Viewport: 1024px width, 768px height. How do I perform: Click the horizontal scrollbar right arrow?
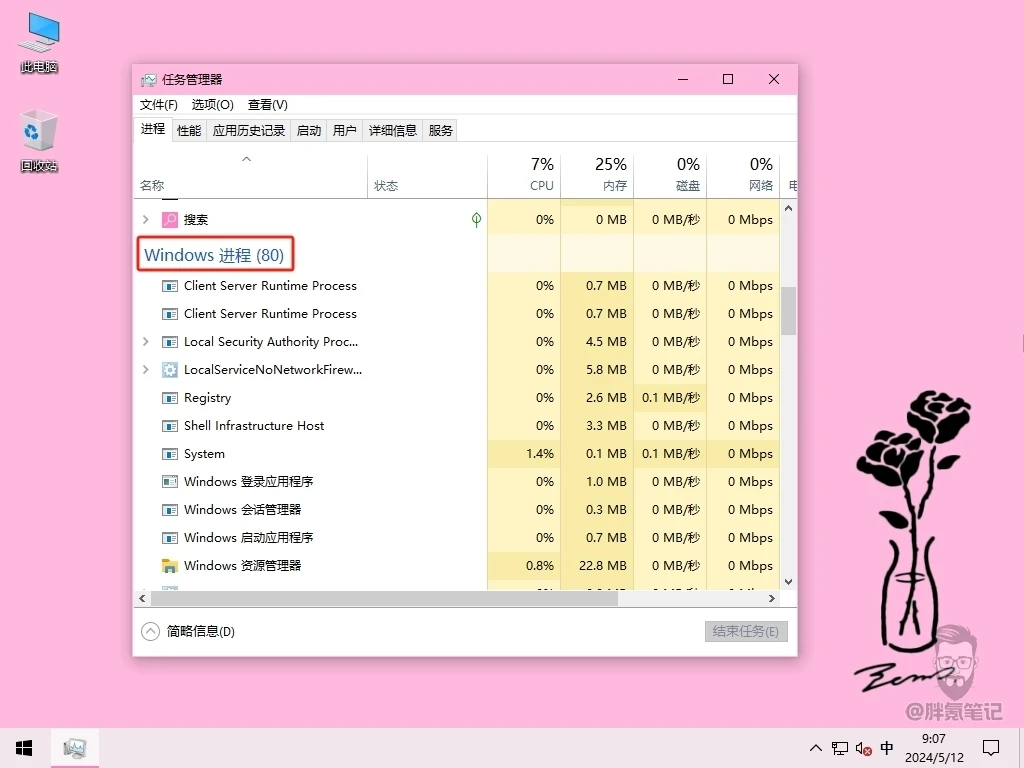pos(772,598)
